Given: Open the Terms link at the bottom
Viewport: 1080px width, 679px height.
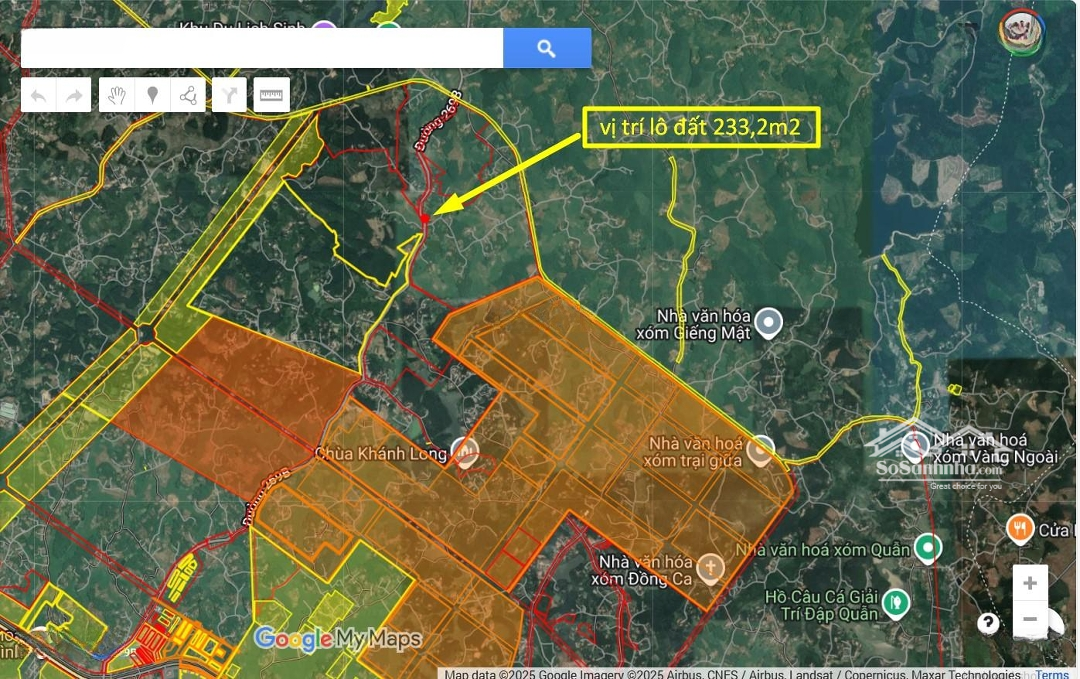Looking at the screenshot, I should point(1052,674).
